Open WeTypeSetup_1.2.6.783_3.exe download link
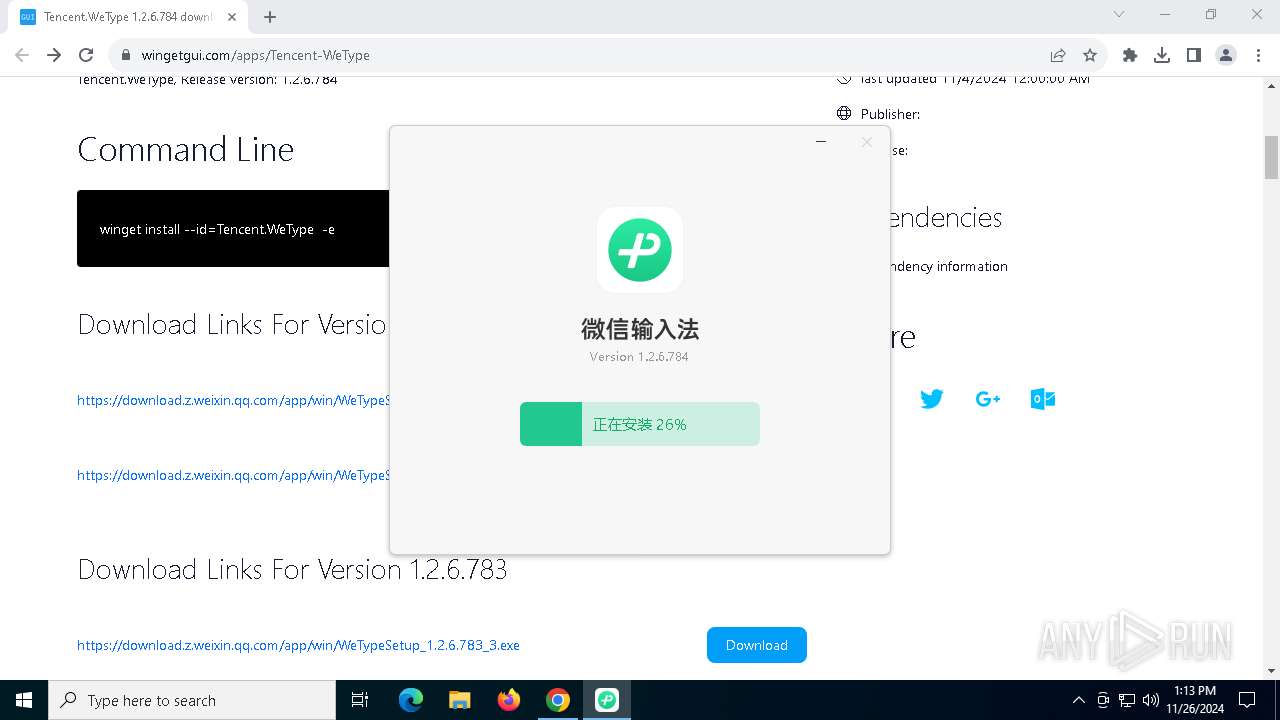Screen dimensions: 1280x720 298,645
